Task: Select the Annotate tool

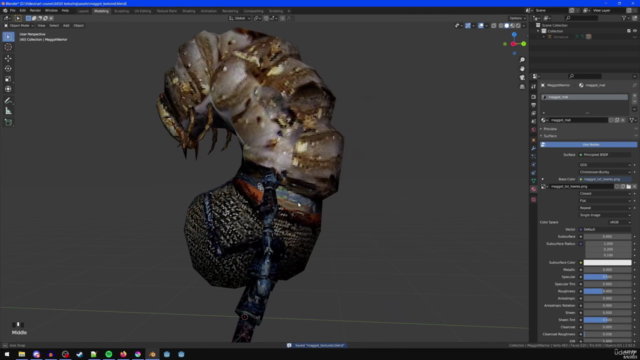Action: (8, 100)
